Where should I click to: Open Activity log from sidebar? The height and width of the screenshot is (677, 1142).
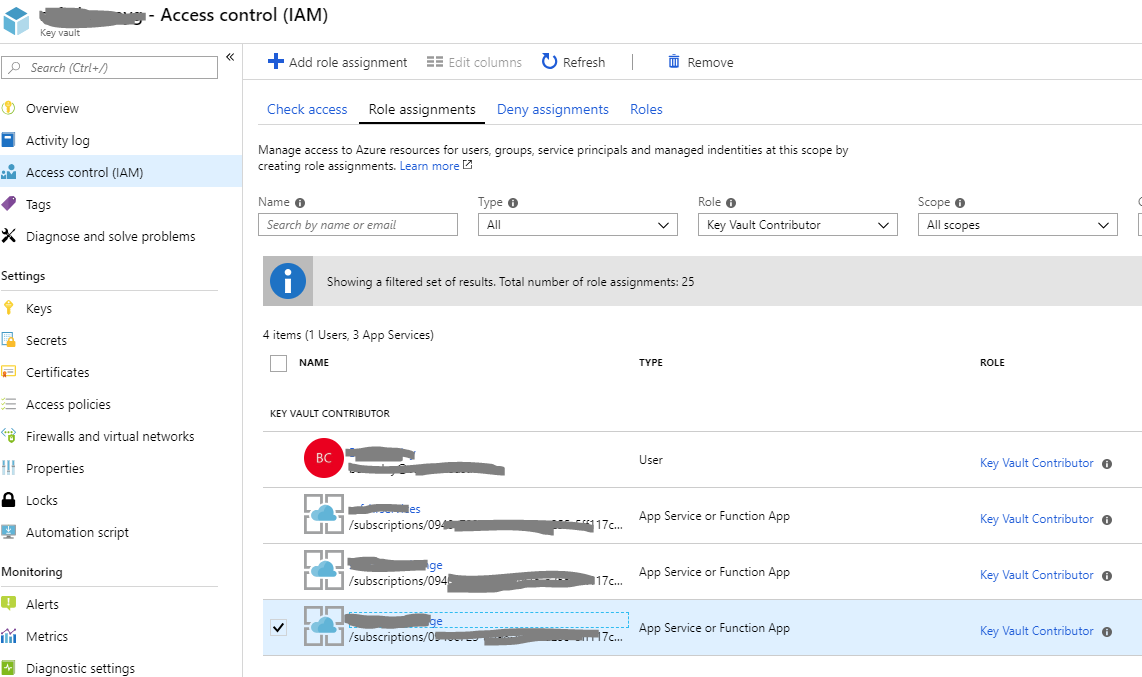58,140
